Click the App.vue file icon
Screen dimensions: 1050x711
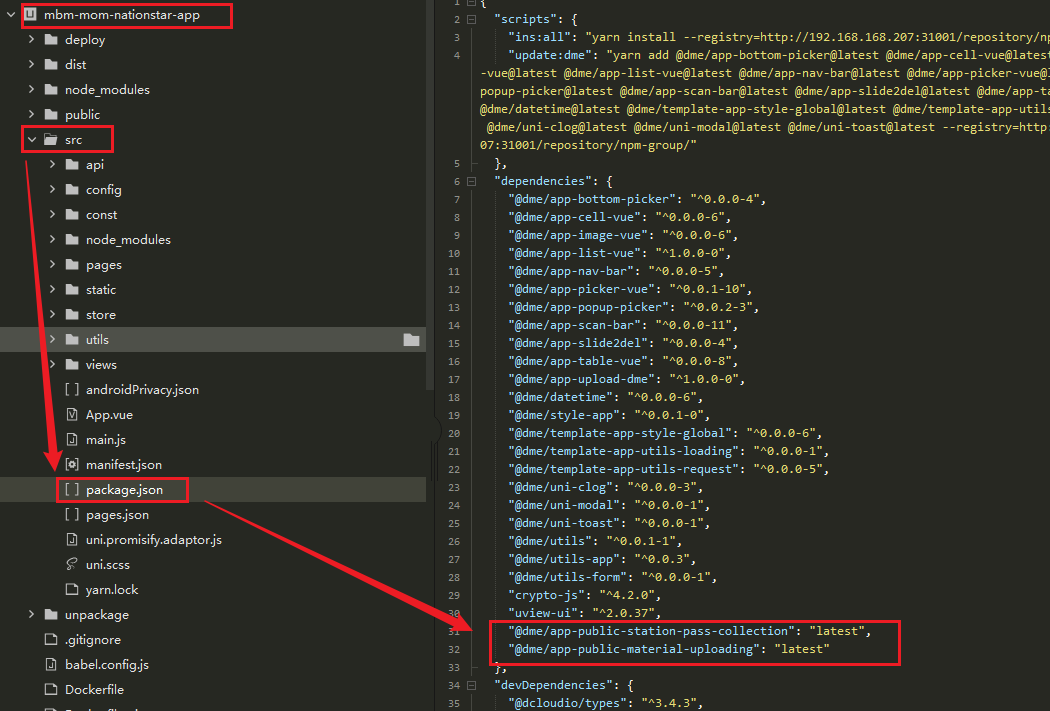tap(72, 415)
